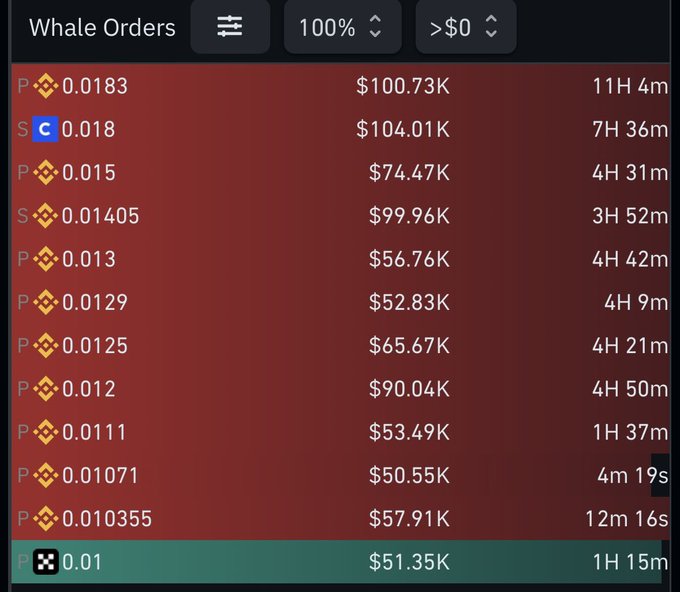Click the P marker in the 0.0183 row
Viewport: 680px width, 592px height.
[x=23, y=86]
